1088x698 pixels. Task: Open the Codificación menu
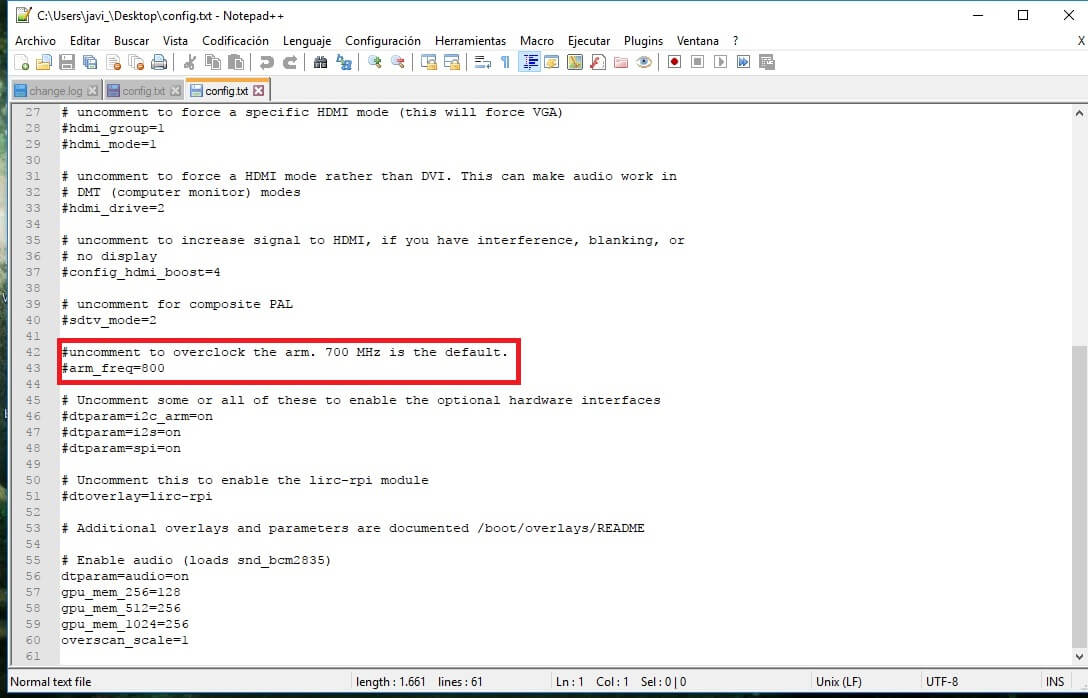click(235, 41)
